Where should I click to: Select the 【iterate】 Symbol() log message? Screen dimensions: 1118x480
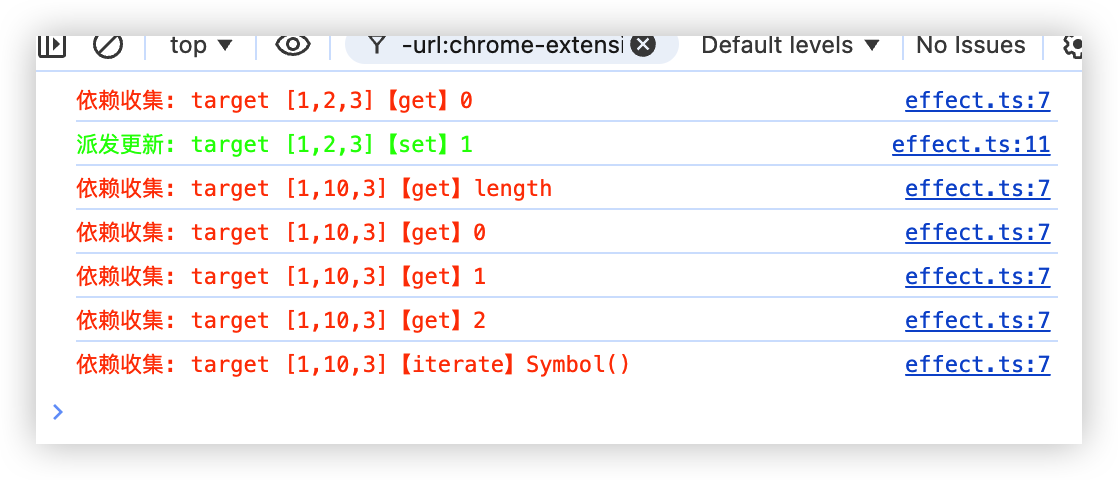tap(353, 365)
